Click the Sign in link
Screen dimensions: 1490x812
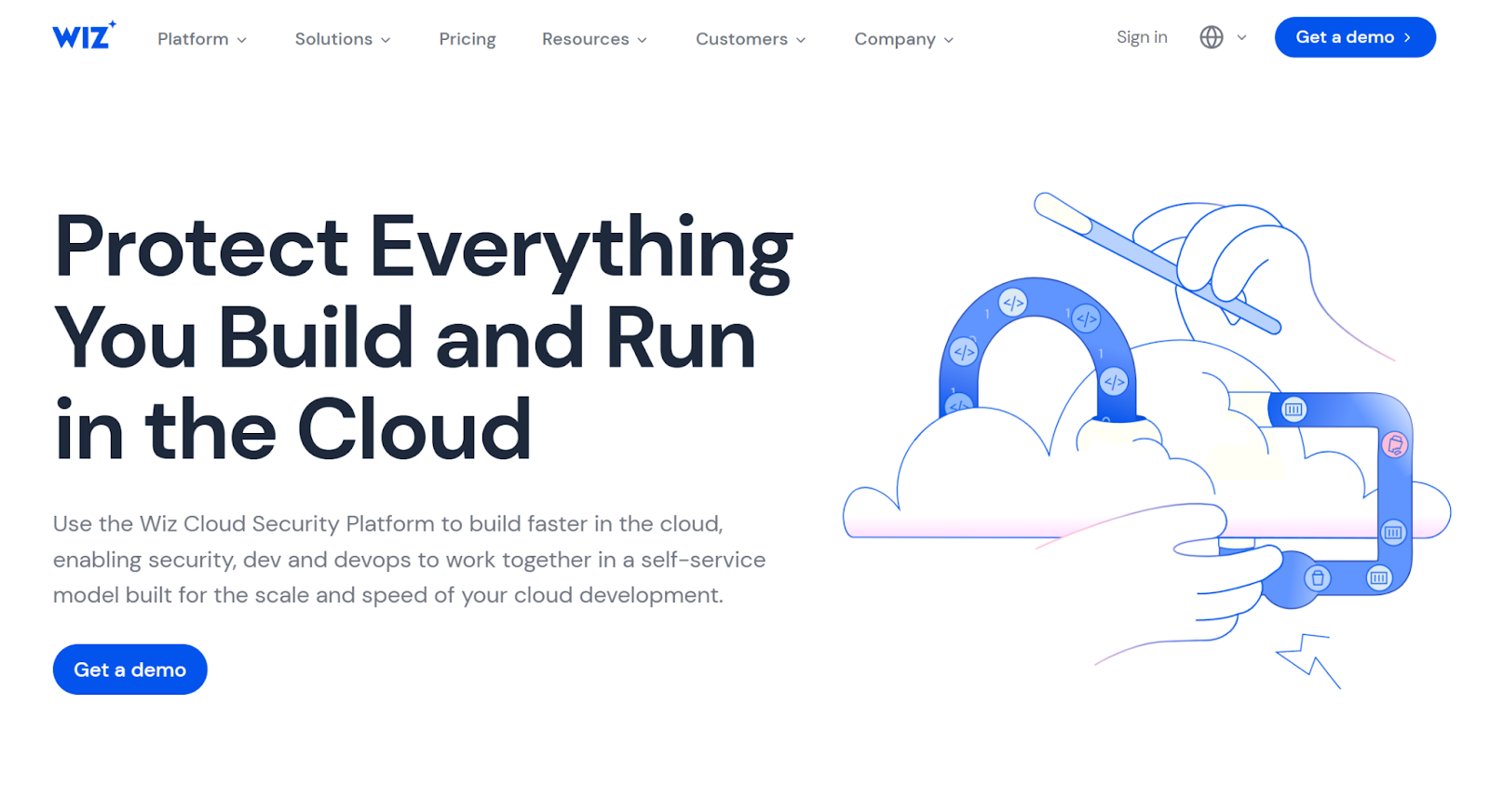[x=1142, y=37]
